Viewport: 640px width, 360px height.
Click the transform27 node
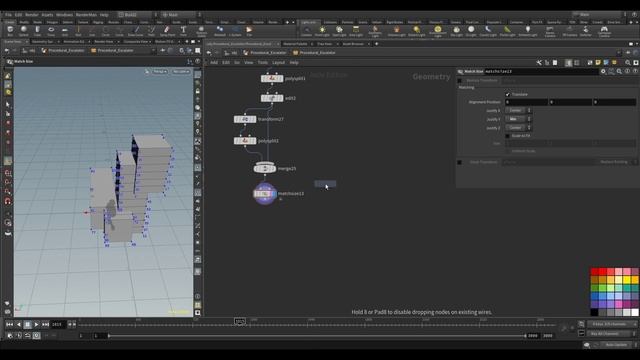245,119
